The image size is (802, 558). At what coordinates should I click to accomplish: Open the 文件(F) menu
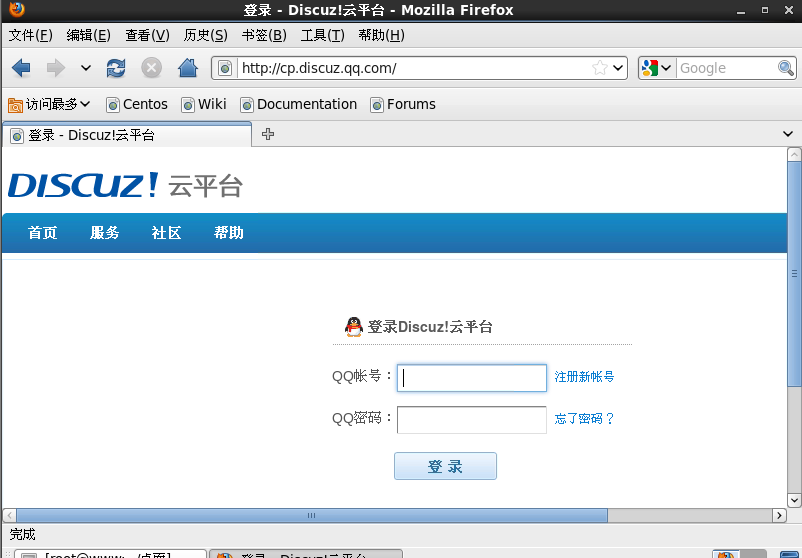point(30,35)
